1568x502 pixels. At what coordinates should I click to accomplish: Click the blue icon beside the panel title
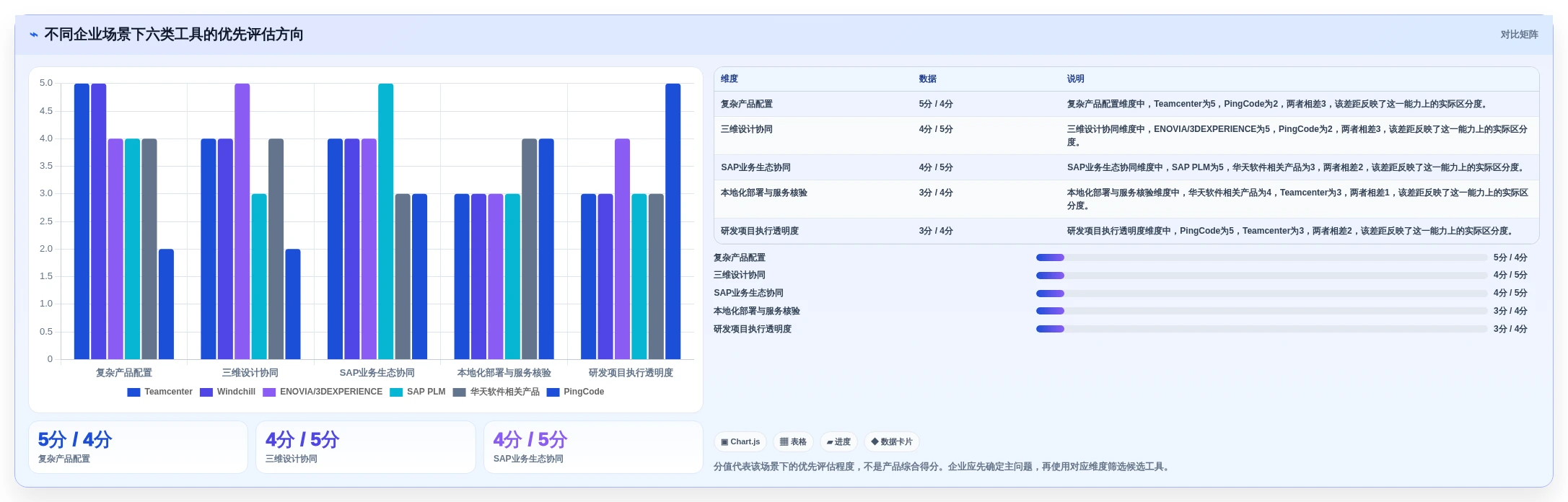click(x=34, y=35)
